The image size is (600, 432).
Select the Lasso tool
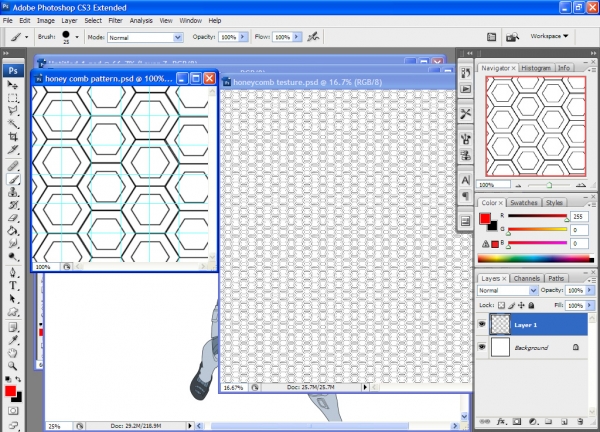point(13,111)
